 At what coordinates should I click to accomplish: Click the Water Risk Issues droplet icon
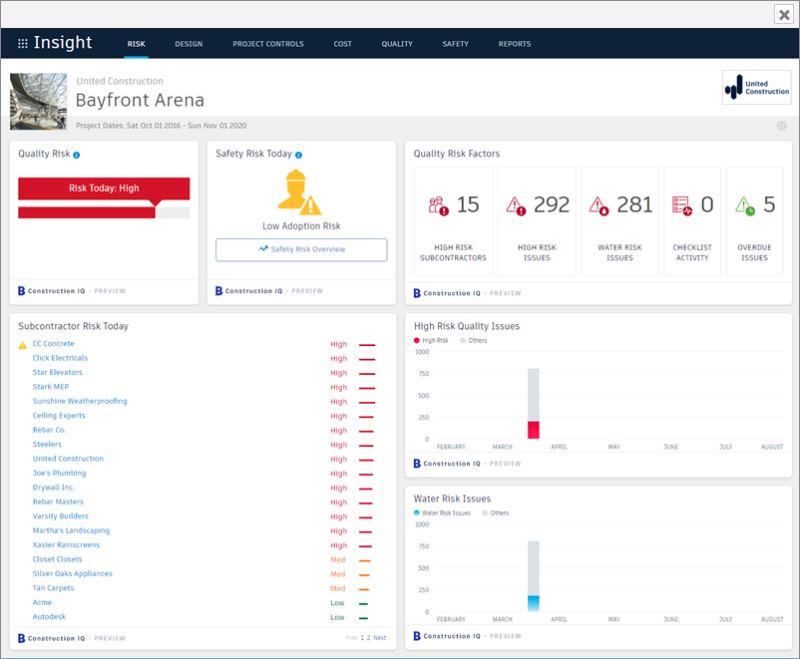599,206
